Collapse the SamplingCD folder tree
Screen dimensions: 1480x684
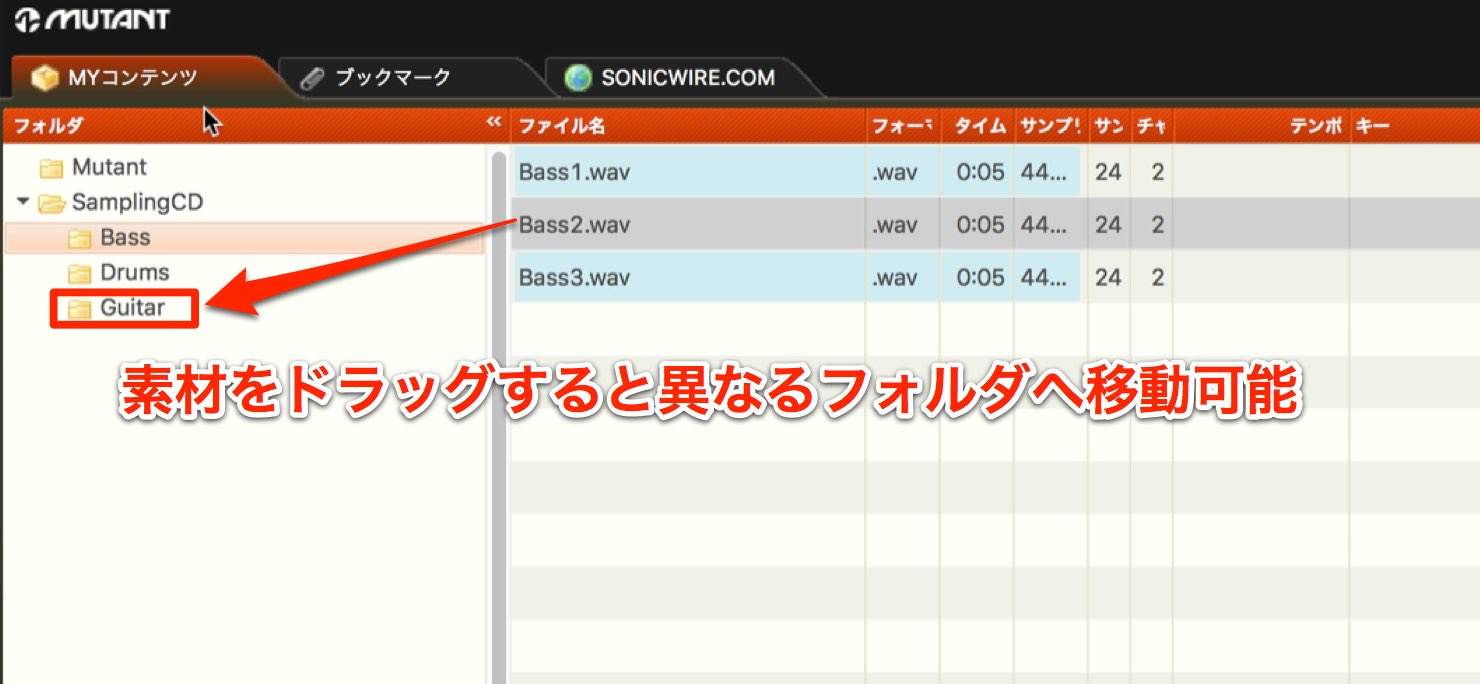click(23, 202)
